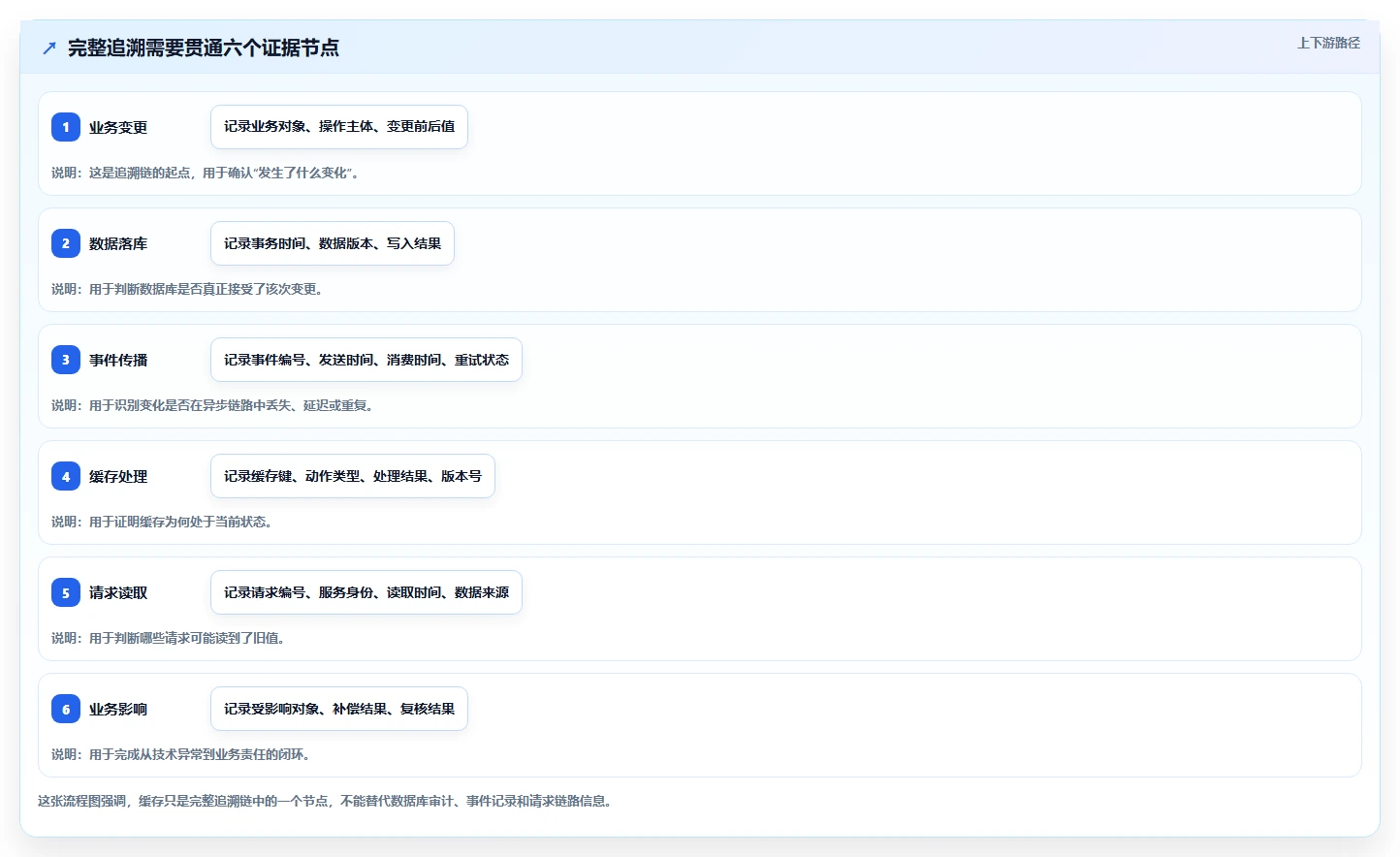
Task: Click the box 记录事务时间、数据版本、写入结果
Action: [x=333, y=243]
